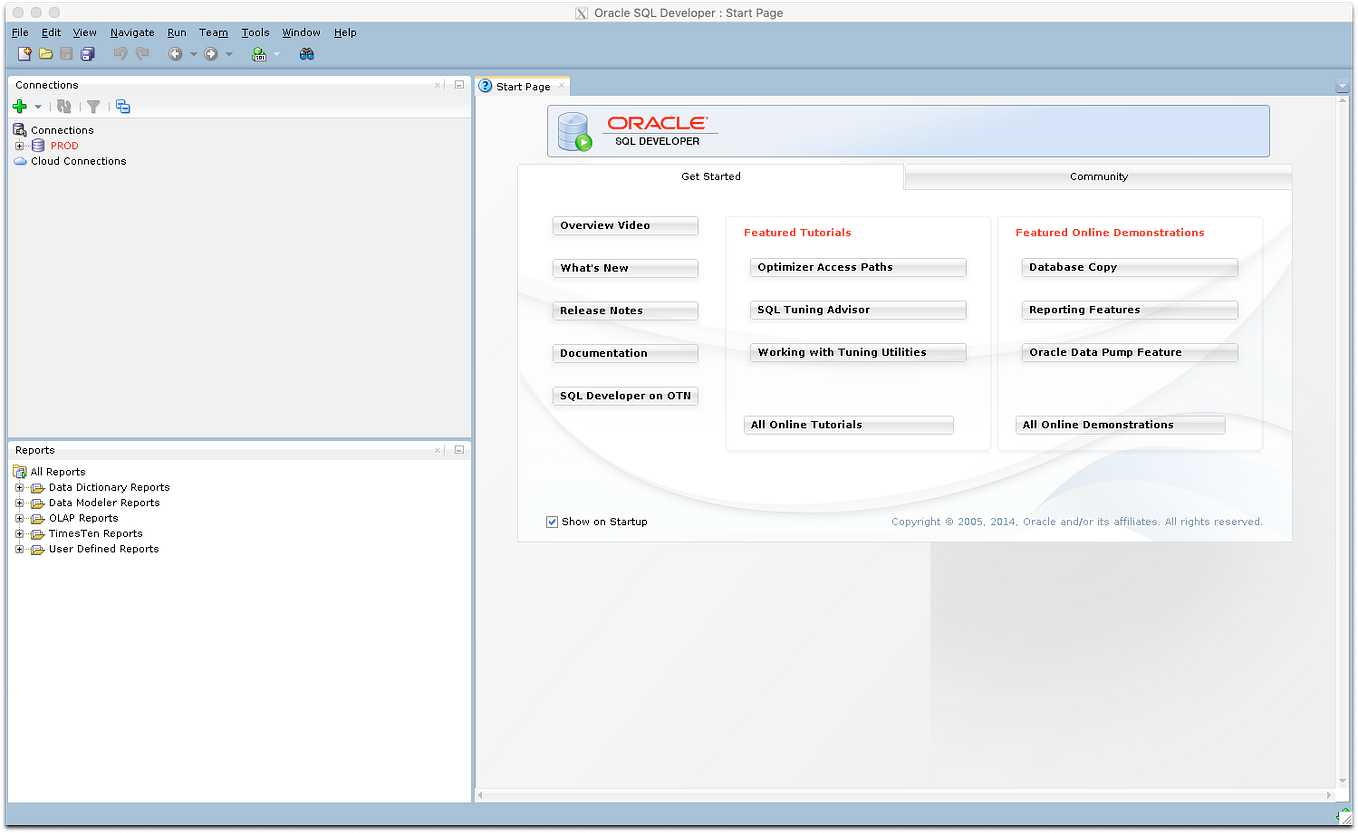Open the Window menu
The width and height of the screenshot is (1358, 833).
pyautogui.click(x=301, y=32)
